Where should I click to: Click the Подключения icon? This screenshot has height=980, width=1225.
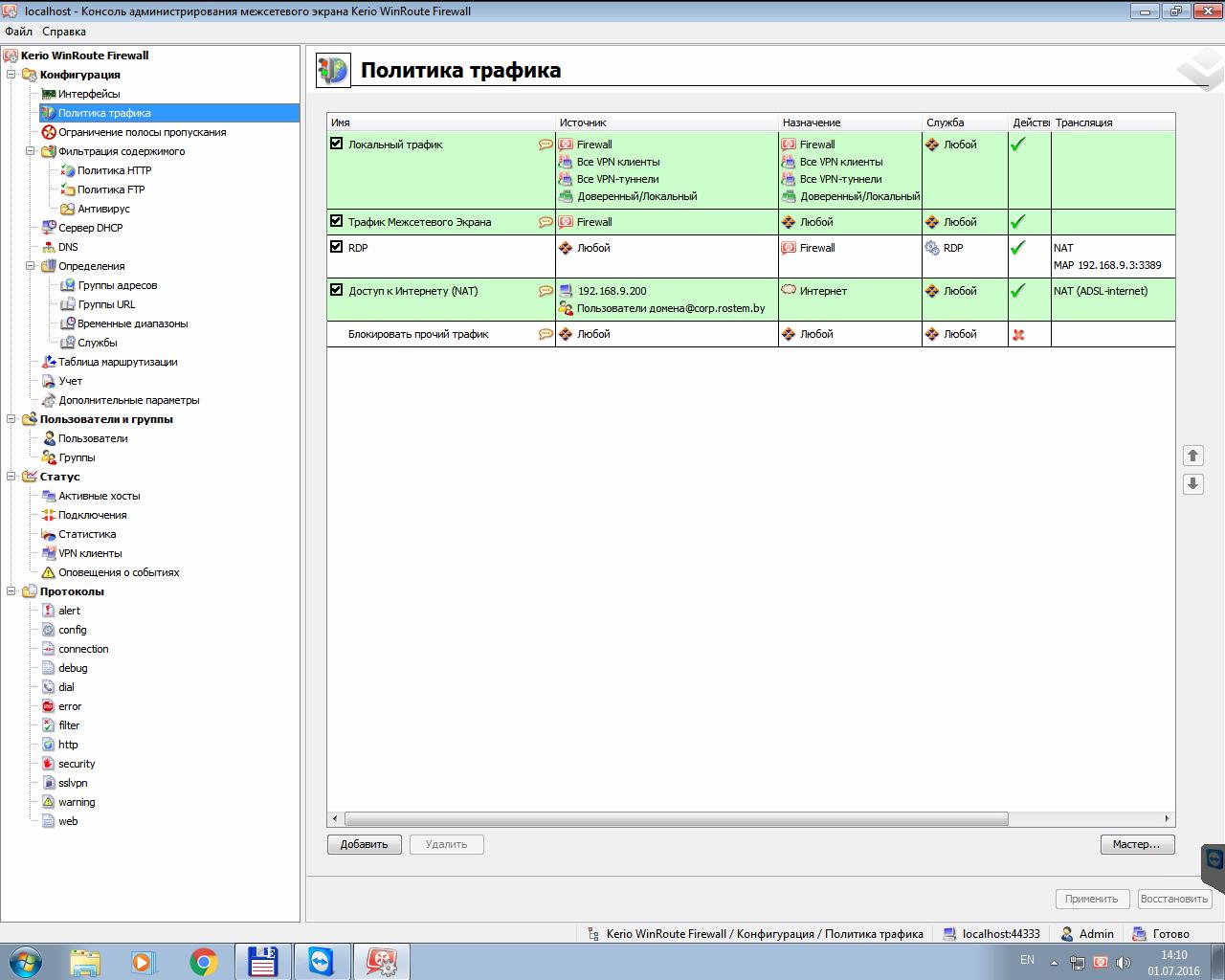tap(49, 515)
